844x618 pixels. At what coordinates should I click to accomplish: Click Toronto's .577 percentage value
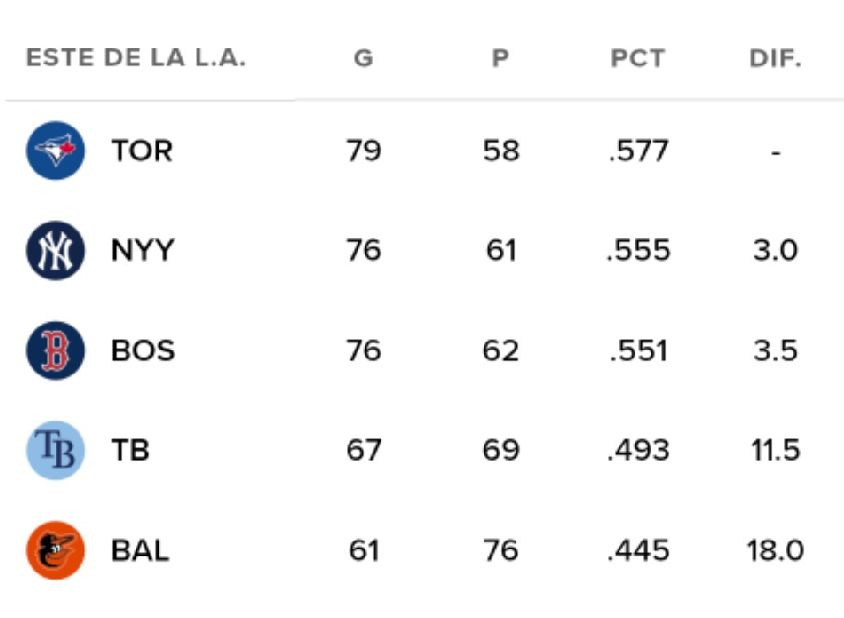(x=637, y=151)
